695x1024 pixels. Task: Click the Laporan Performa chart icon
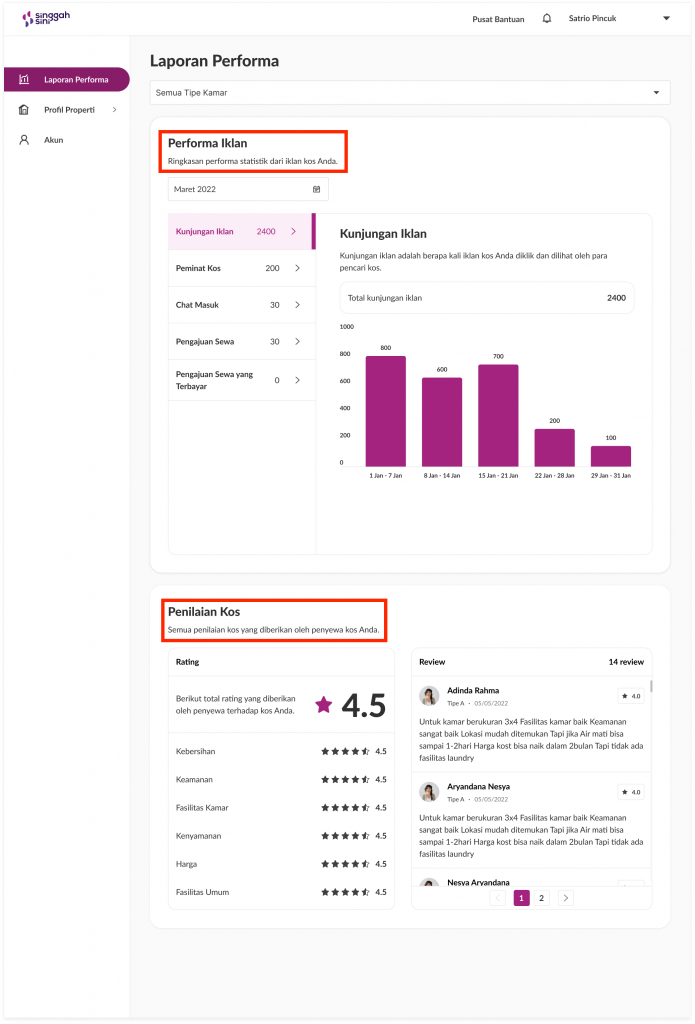click(x=24, y=79)
